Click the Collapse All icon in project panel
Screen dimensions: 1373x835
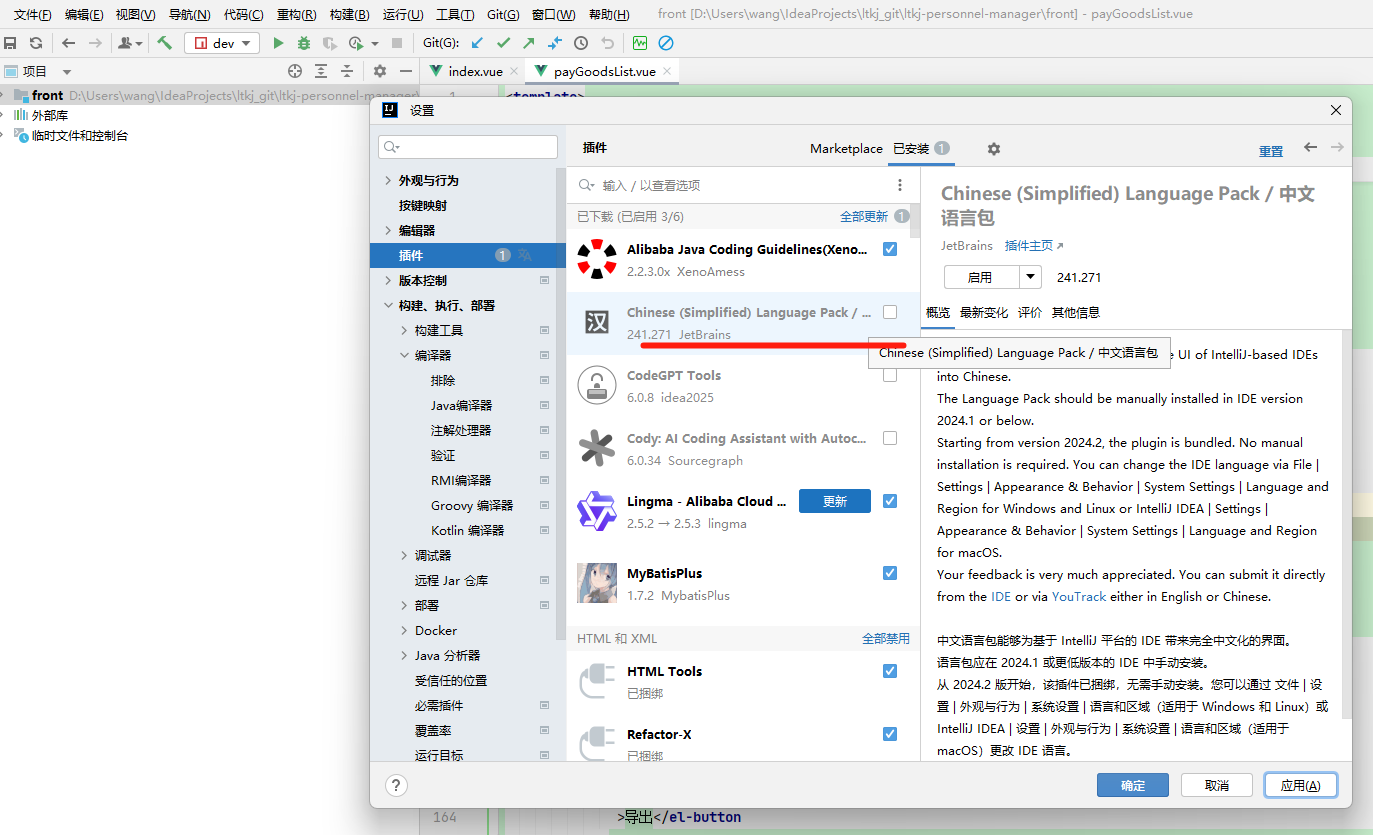pyautogui.click(x=347, y=71)
